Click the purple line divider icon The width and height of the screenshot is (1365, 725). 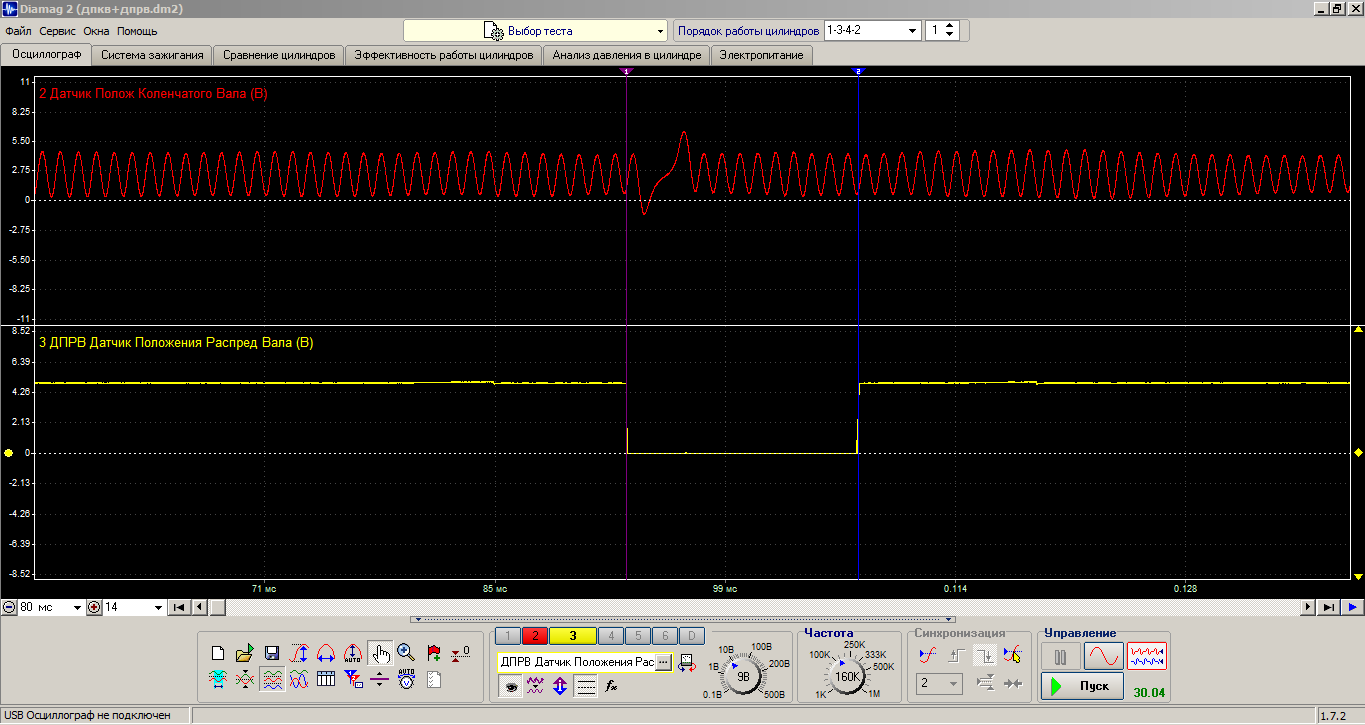point(379,680)
